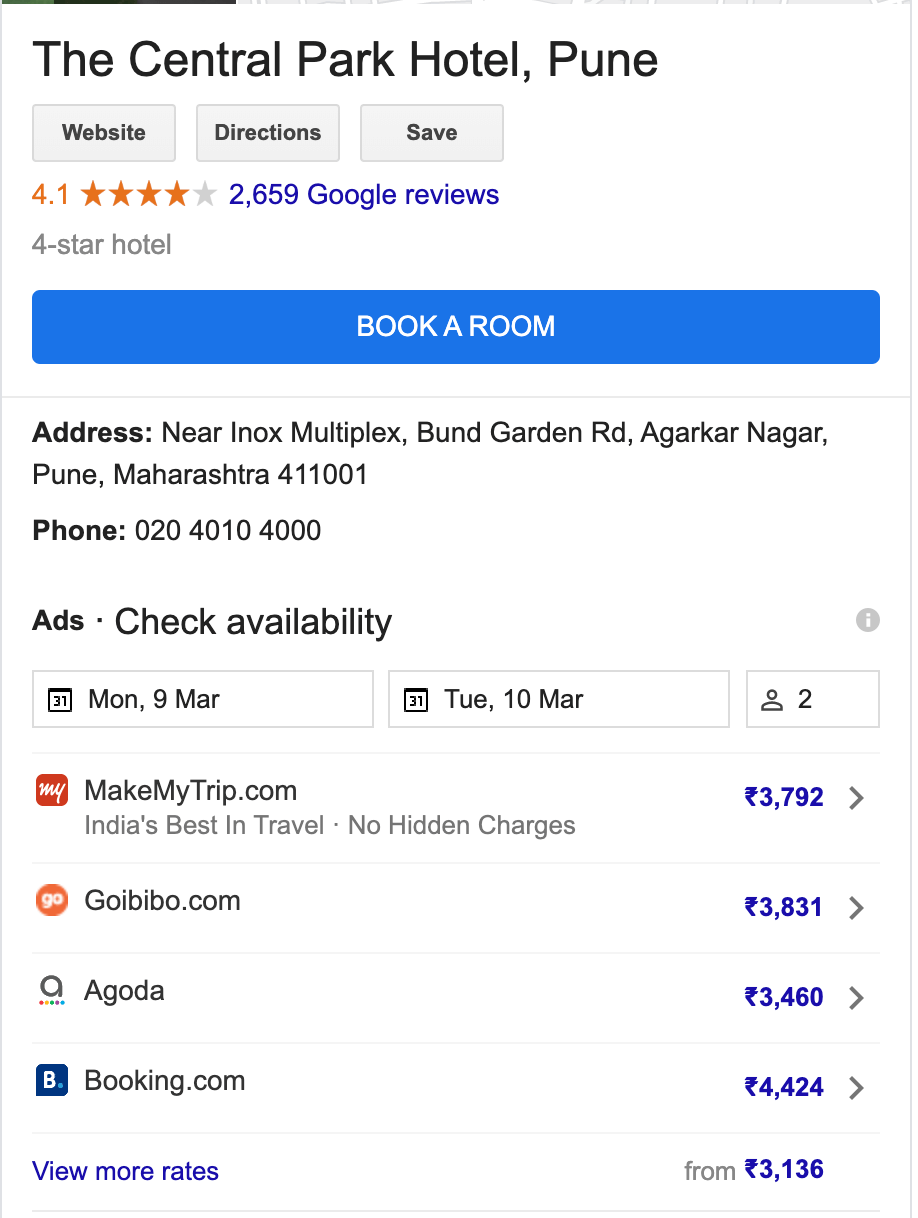Click the orange star rating
Screen dimensions: 918x1218
point(148,194)
